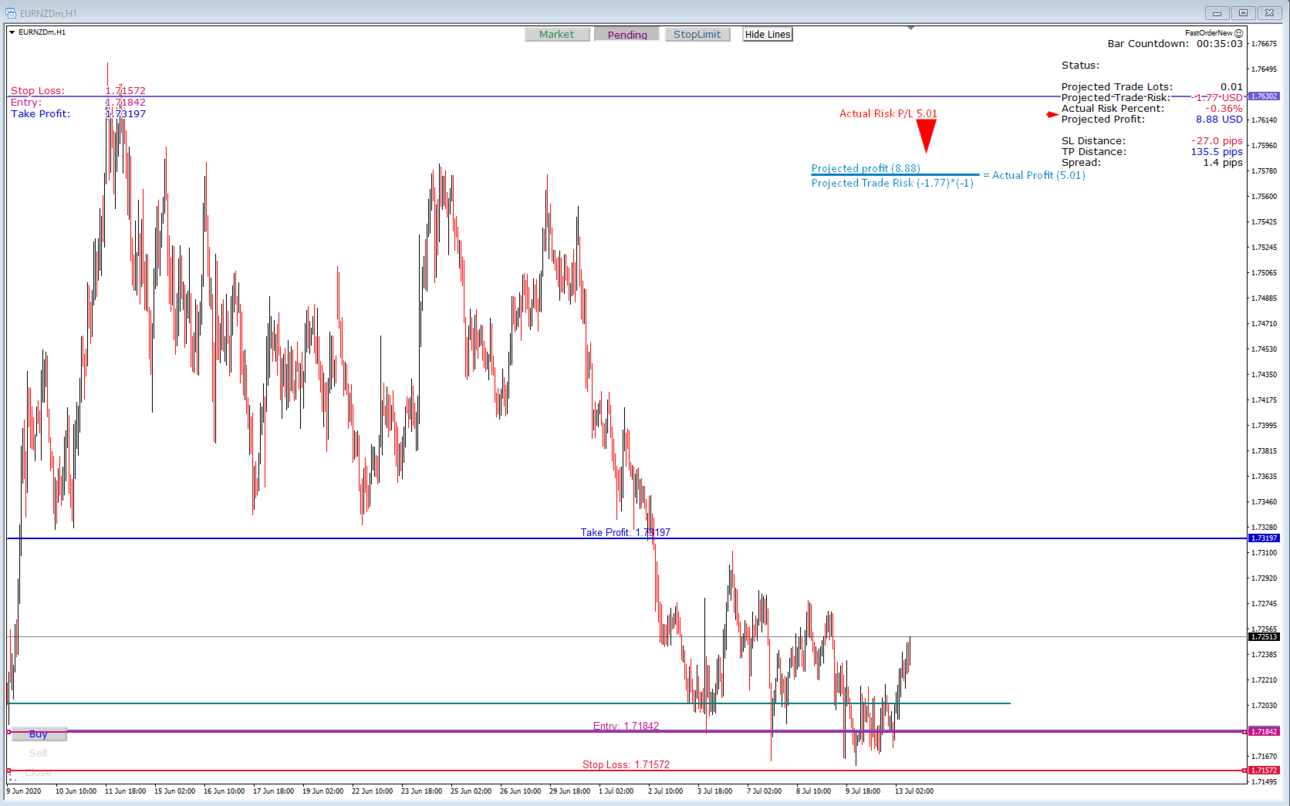Click the 9 Jun 2020 date label

(26, 791)
